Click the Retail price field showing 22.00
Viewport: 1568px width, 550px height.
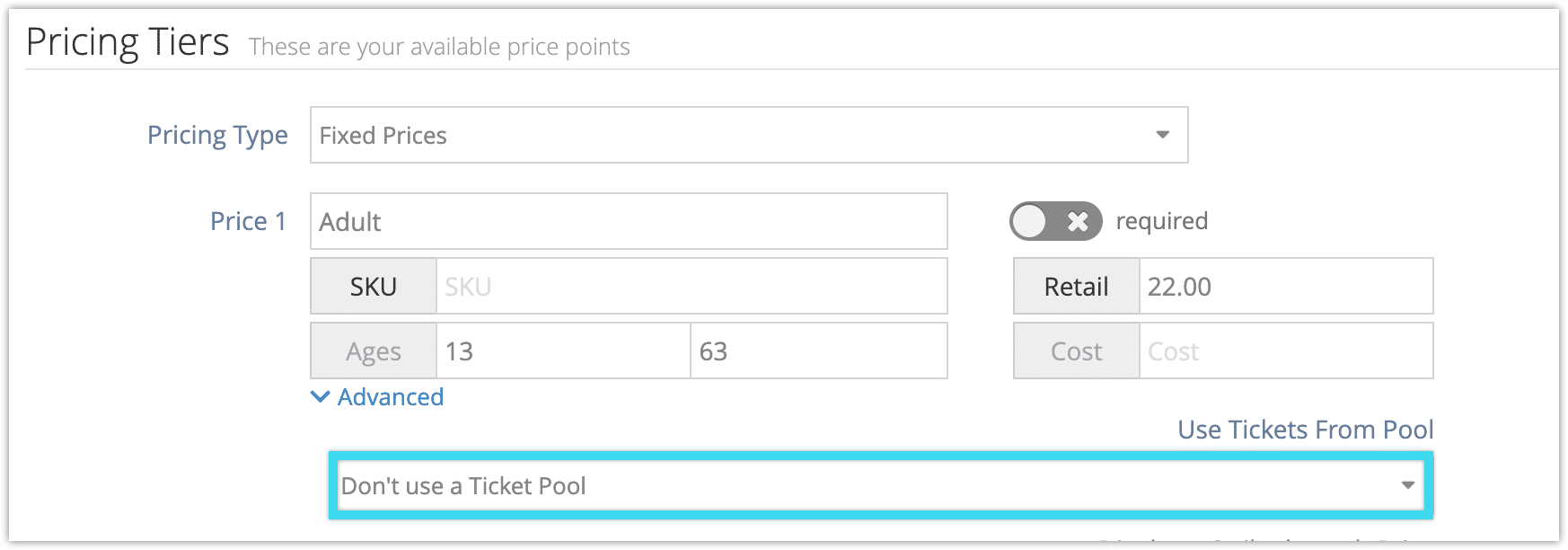coord(1286,286)
